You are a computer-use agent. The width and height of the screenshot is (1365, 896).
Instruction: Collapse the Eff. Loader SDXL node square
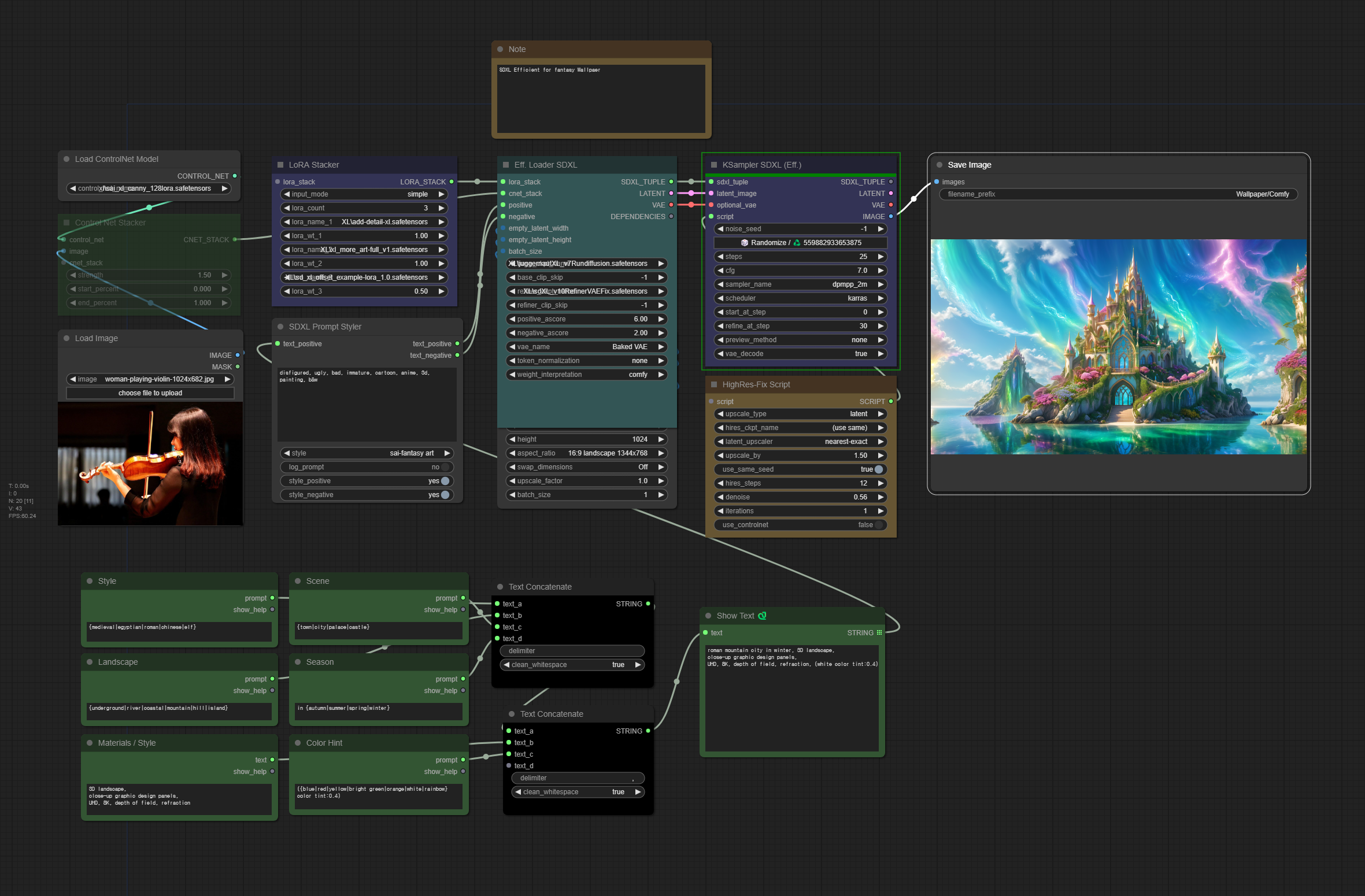(506, 165)
